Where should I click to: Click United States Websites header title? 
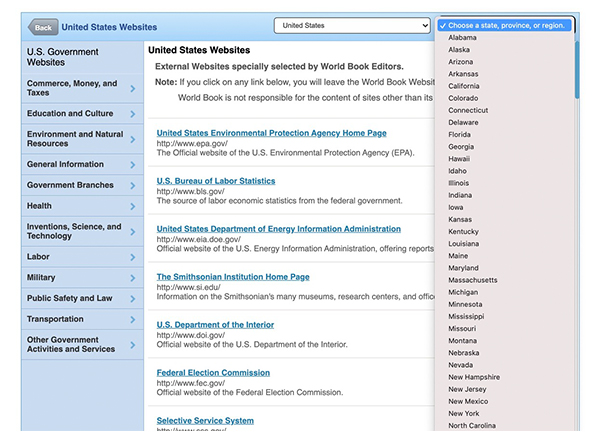[x=109, y=27]
